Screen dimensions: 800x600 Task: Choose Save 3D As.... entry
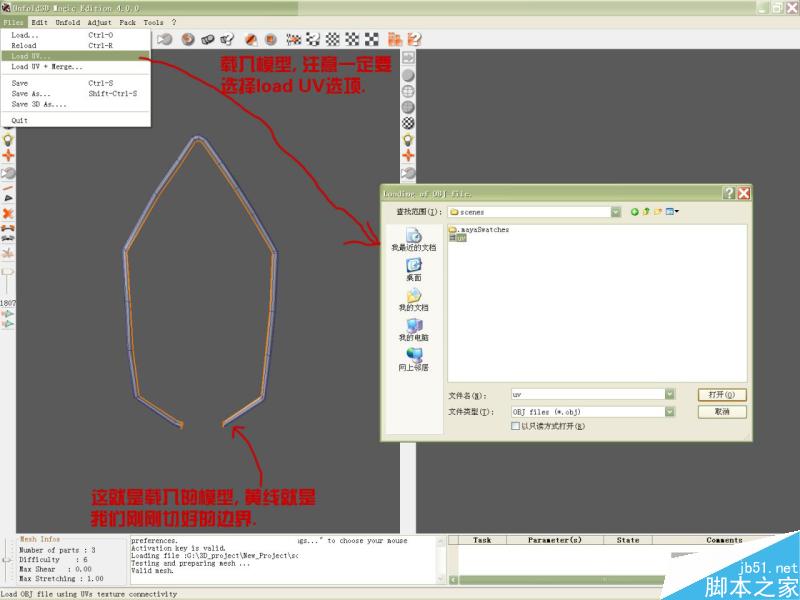75,105
